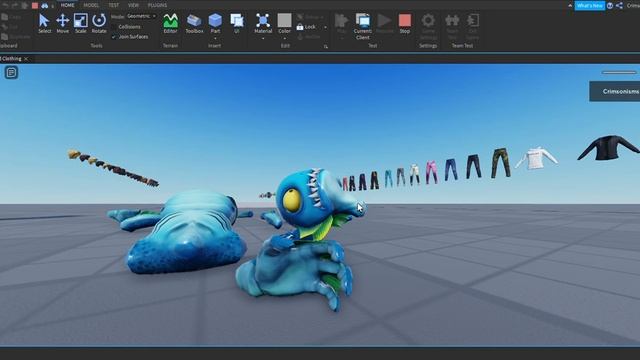Toggle the Collisions checkbox

tap(114, 27)
